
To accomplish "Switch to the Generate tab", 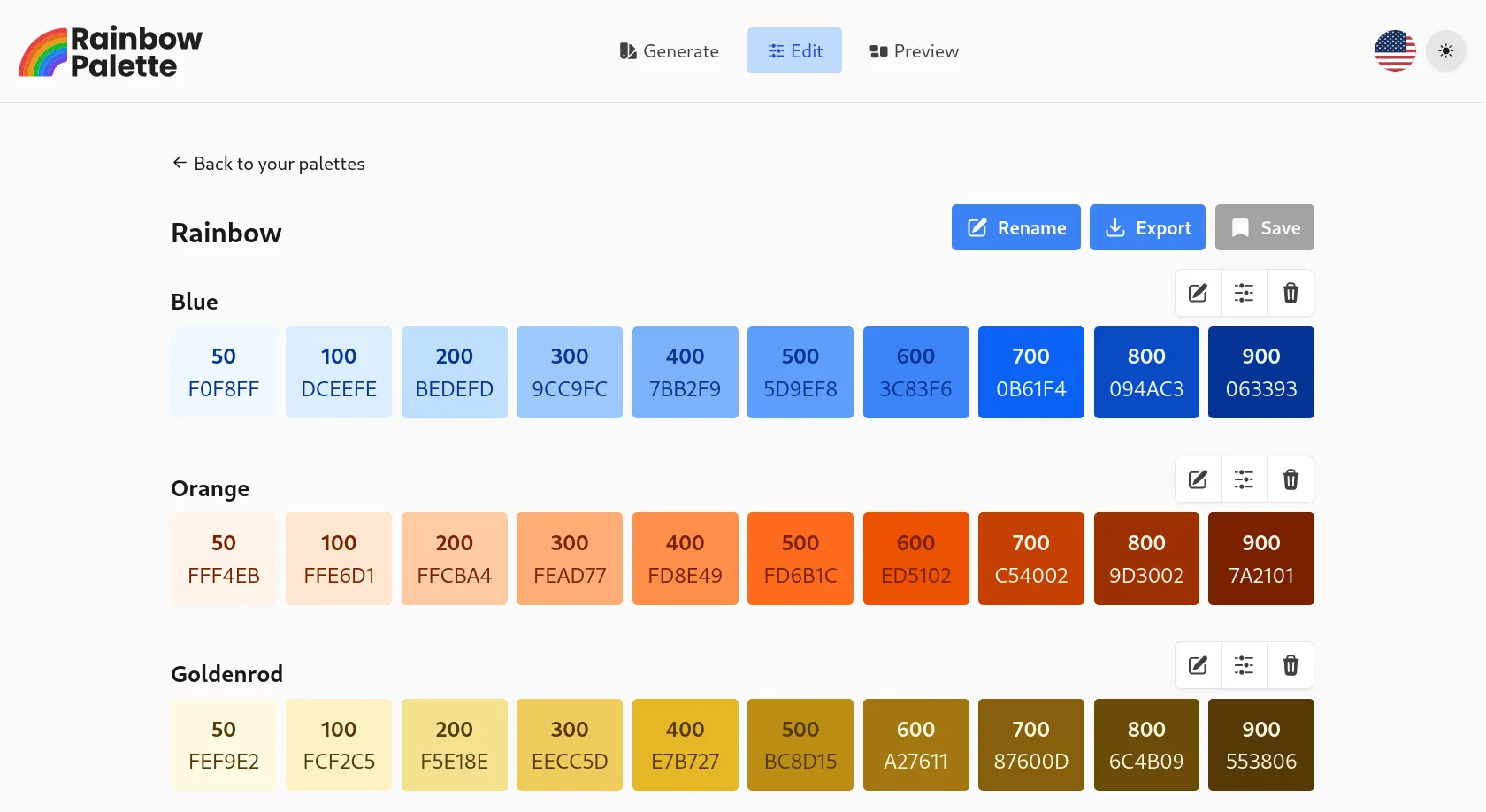I will (x=670, y=50).
